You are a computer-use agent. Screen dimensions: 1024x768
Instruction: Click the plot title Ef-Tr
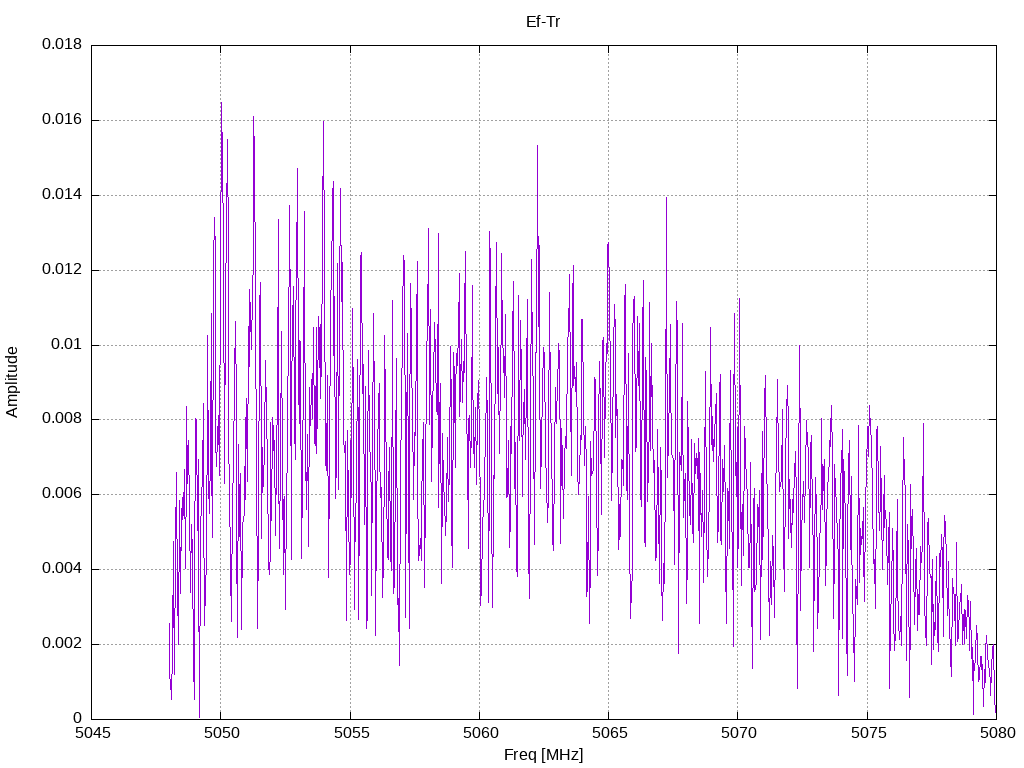click(543, 22)
